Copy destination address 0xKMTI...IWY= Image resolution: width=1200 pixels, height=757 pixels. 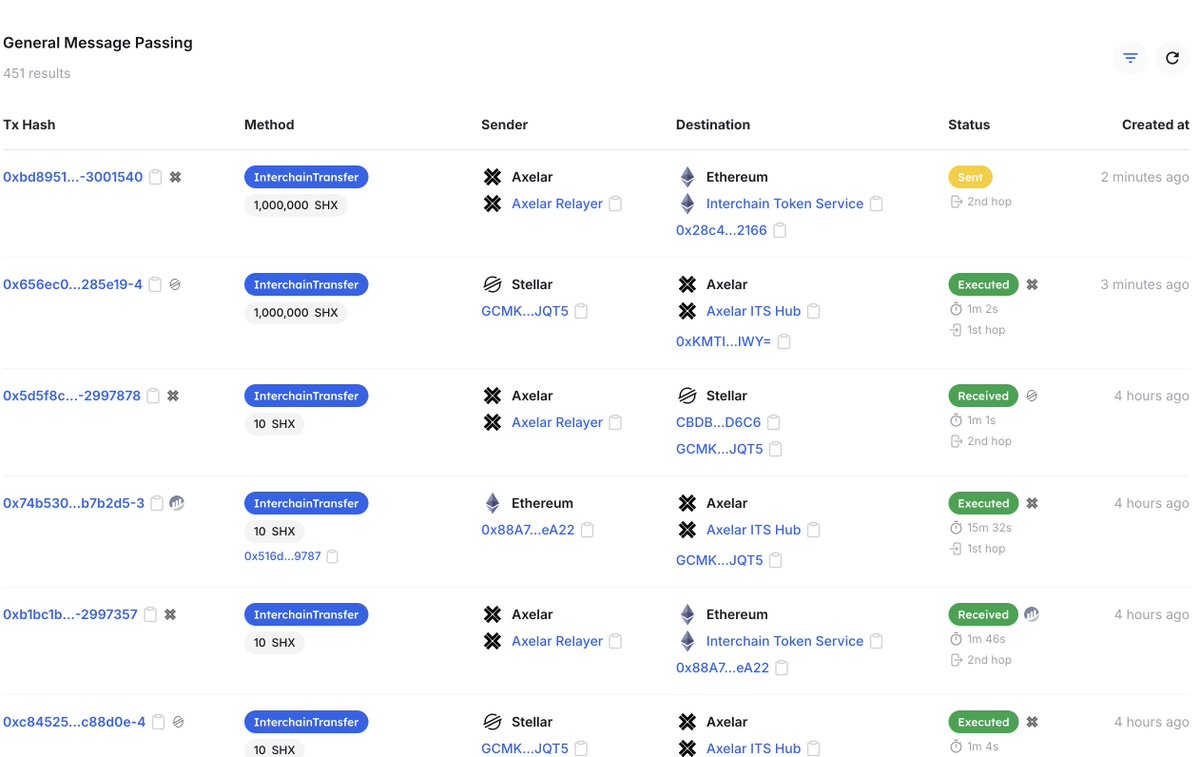coord(784,342)
